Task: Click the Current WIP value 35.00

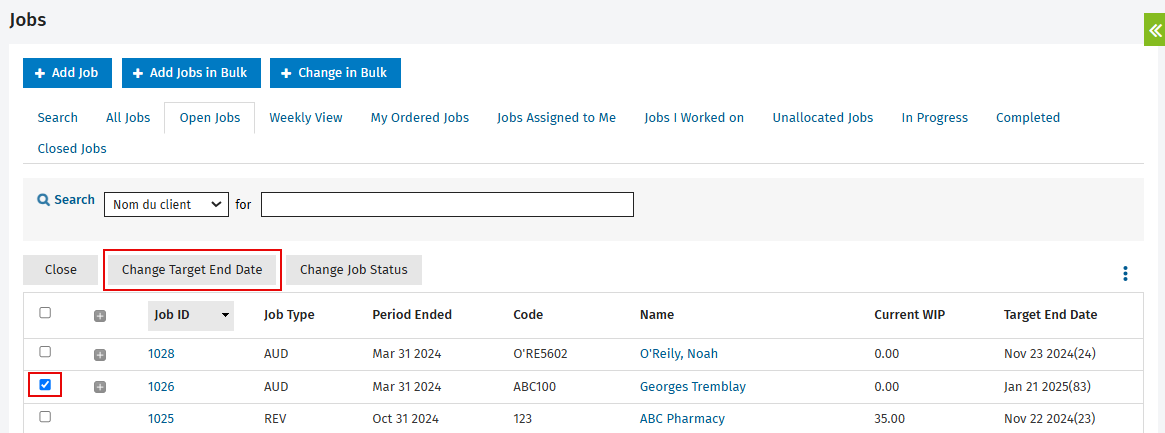Action: [889, 418]
